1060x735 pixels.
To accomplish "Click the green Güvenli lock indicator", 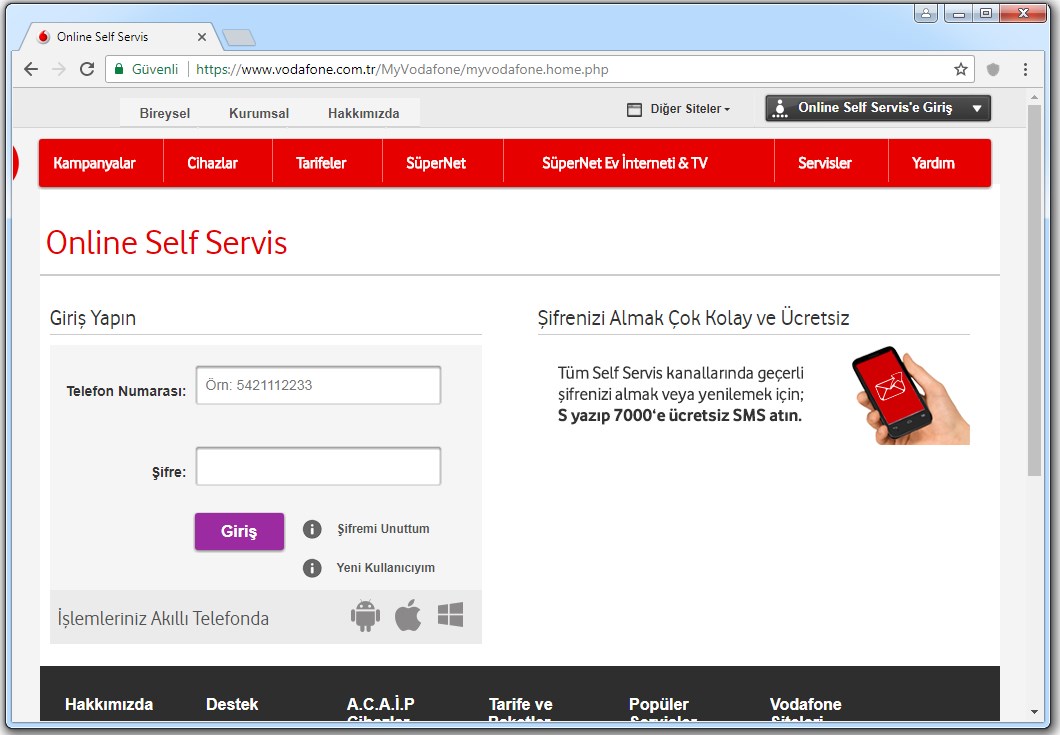I will tap(146, 69).
